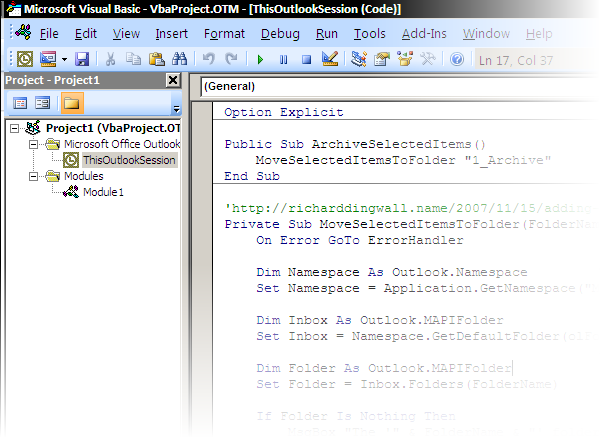The height and width of the screenshot is (438, 600).
Task: Click the Break pause icon
Action: click(x=284, y=60)
